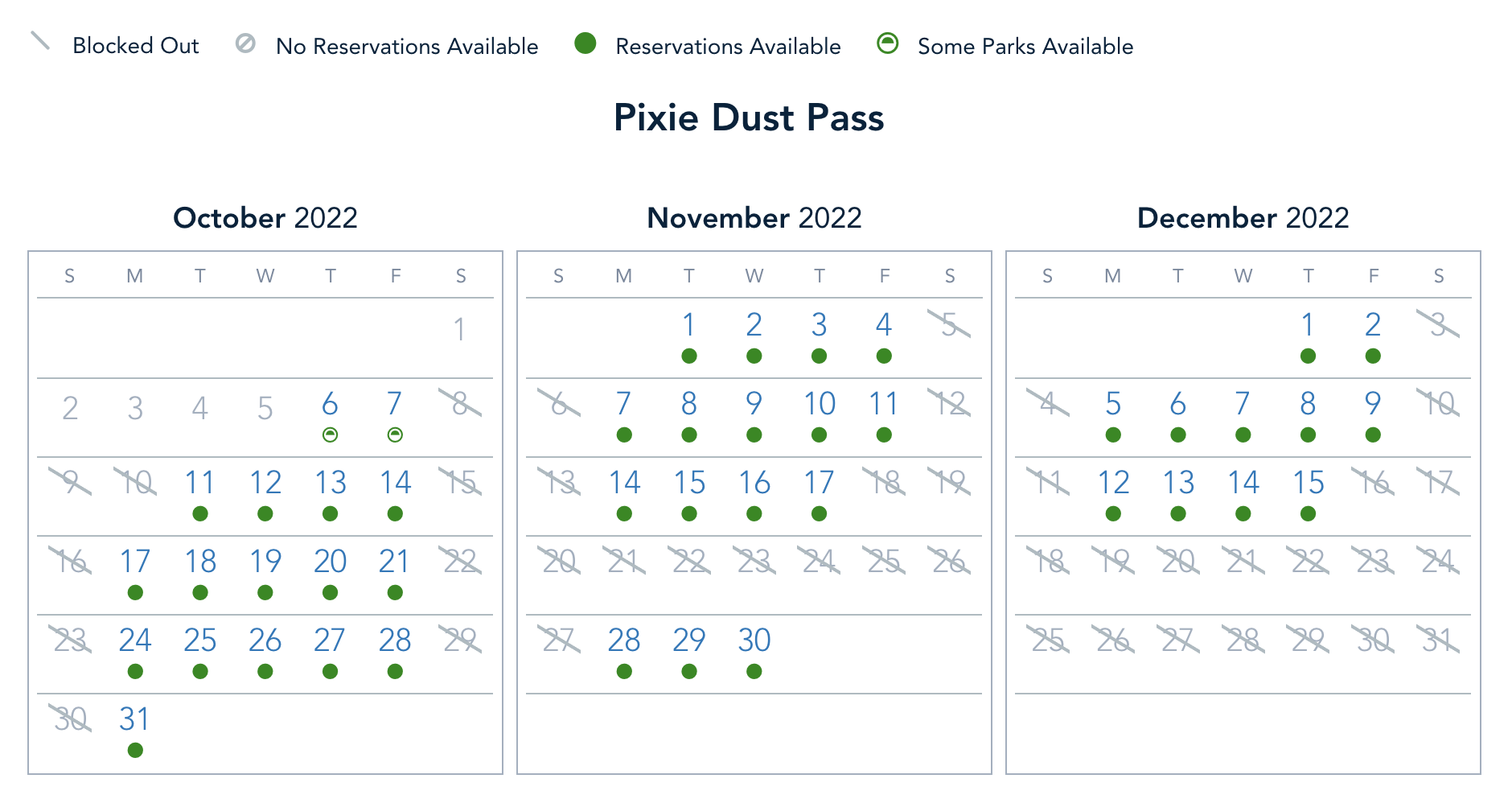Click blocked-out date November 24
The width and height of the screenshot is (1512, 795).
click(819, 562)
